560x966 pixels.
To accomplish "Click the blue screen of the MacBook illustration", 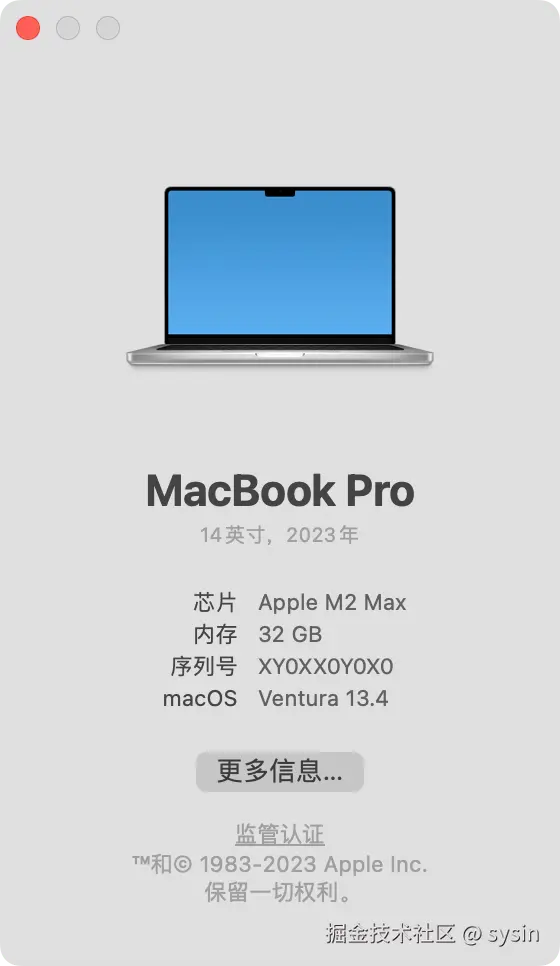I will click(x=280, y=262).
